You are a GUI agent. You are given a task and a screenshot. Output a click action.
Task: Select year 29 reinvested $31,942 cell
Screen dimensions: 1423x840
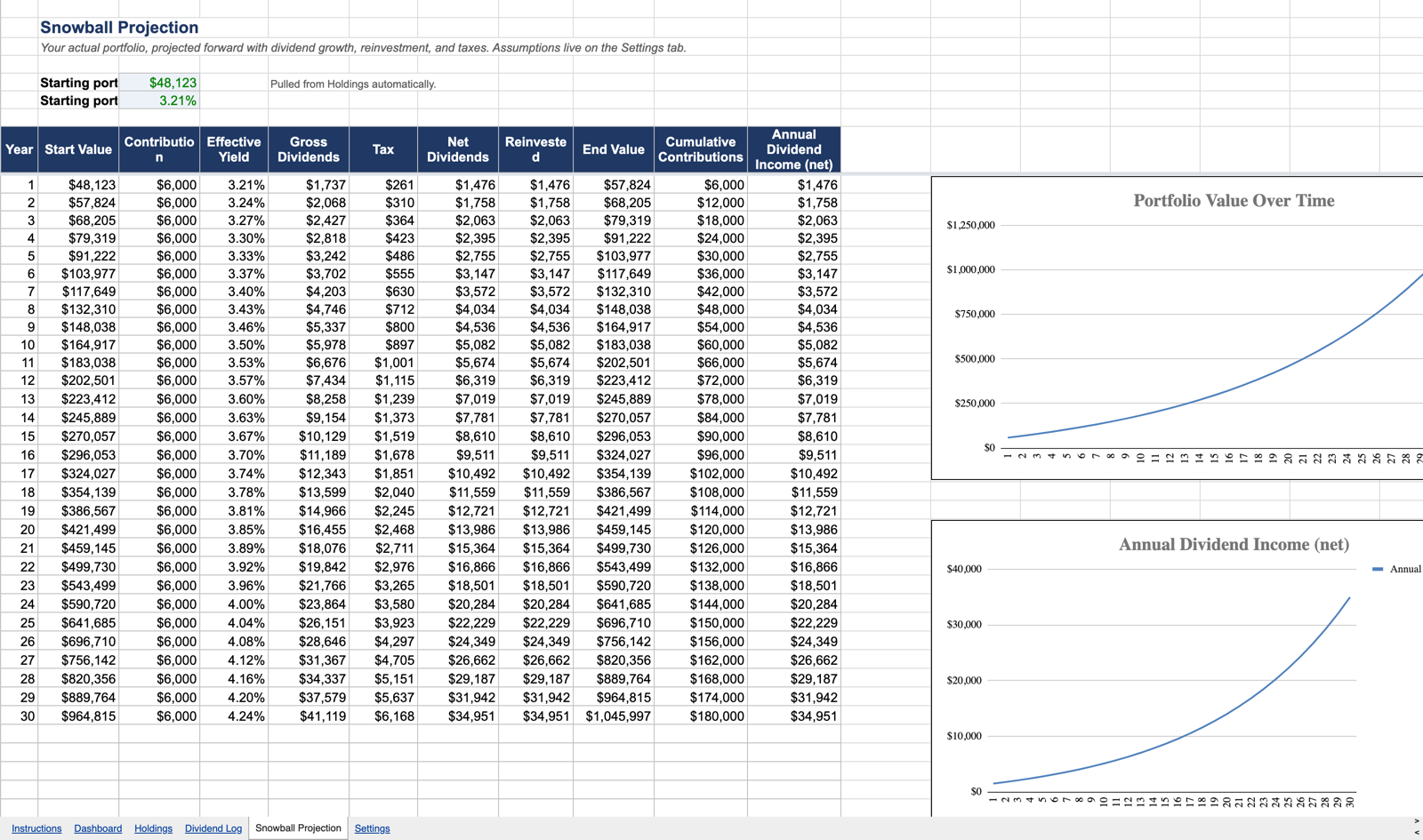point(535,698)
